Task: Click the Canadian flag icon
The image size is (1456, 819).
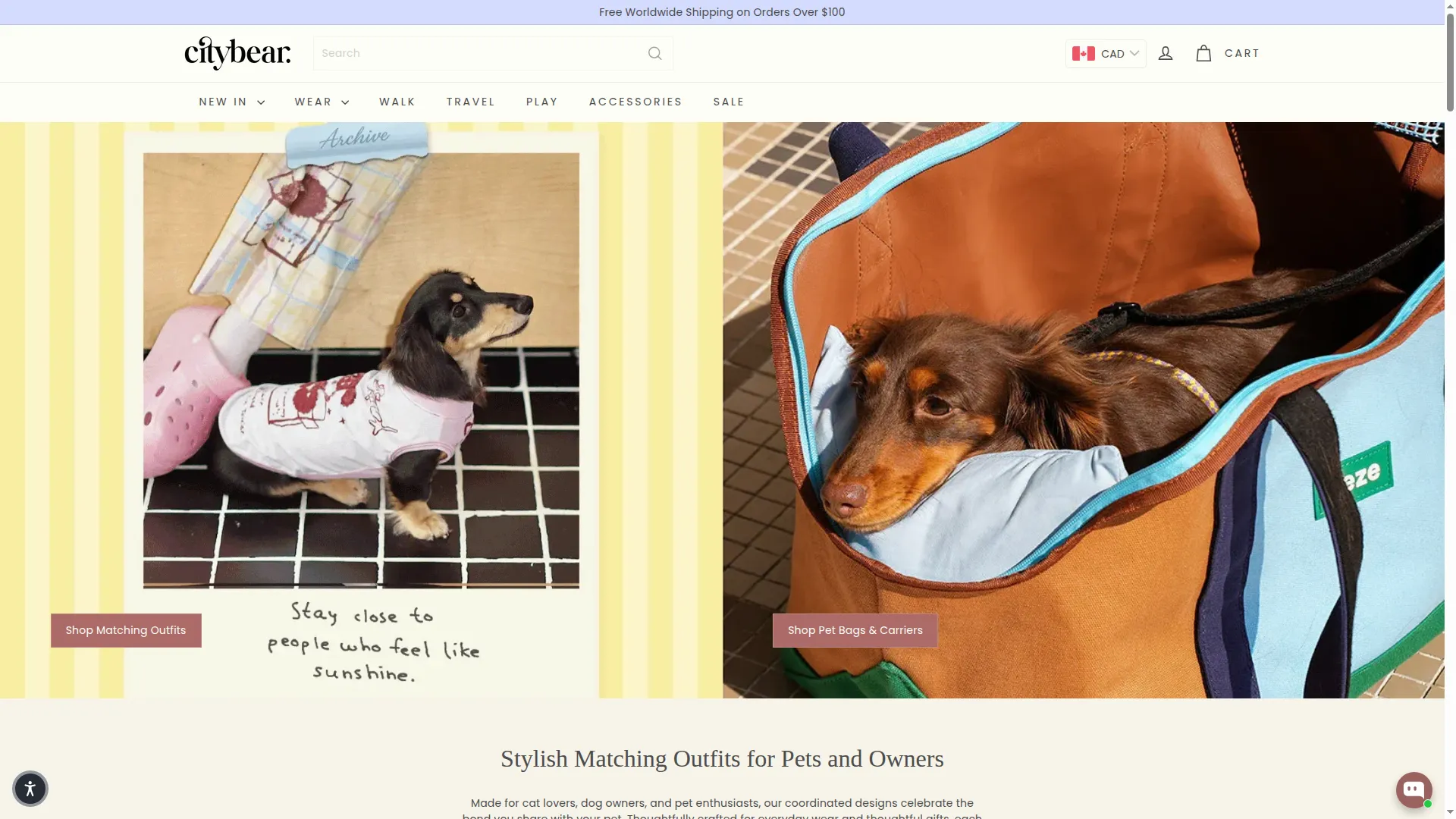Action: (x=1083, y=54)
